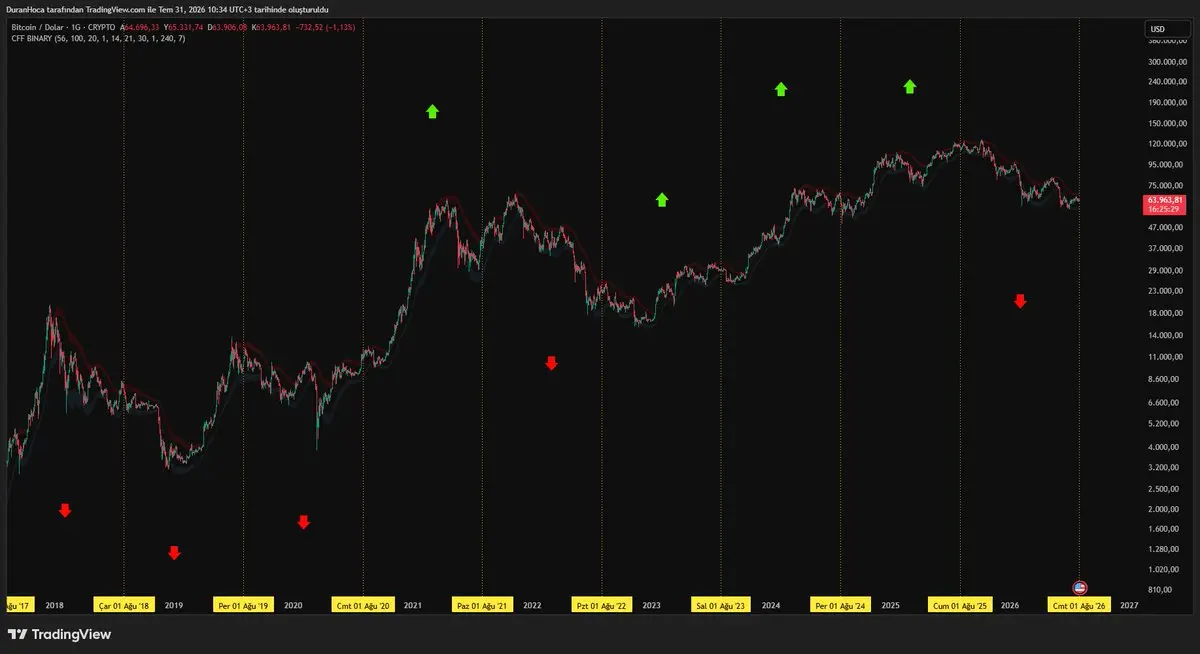The height and width of the screenshot is (654, 1200).
Task: Click the Çar 01 Ağu '18 date marker
Action: (x=124, y=605)
